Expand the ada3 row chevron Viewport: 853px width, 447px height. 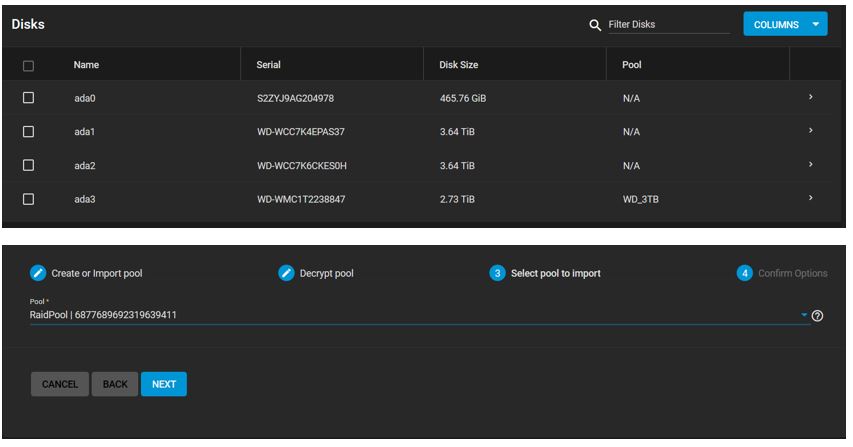pyautogui.click(x=811, y=198)
